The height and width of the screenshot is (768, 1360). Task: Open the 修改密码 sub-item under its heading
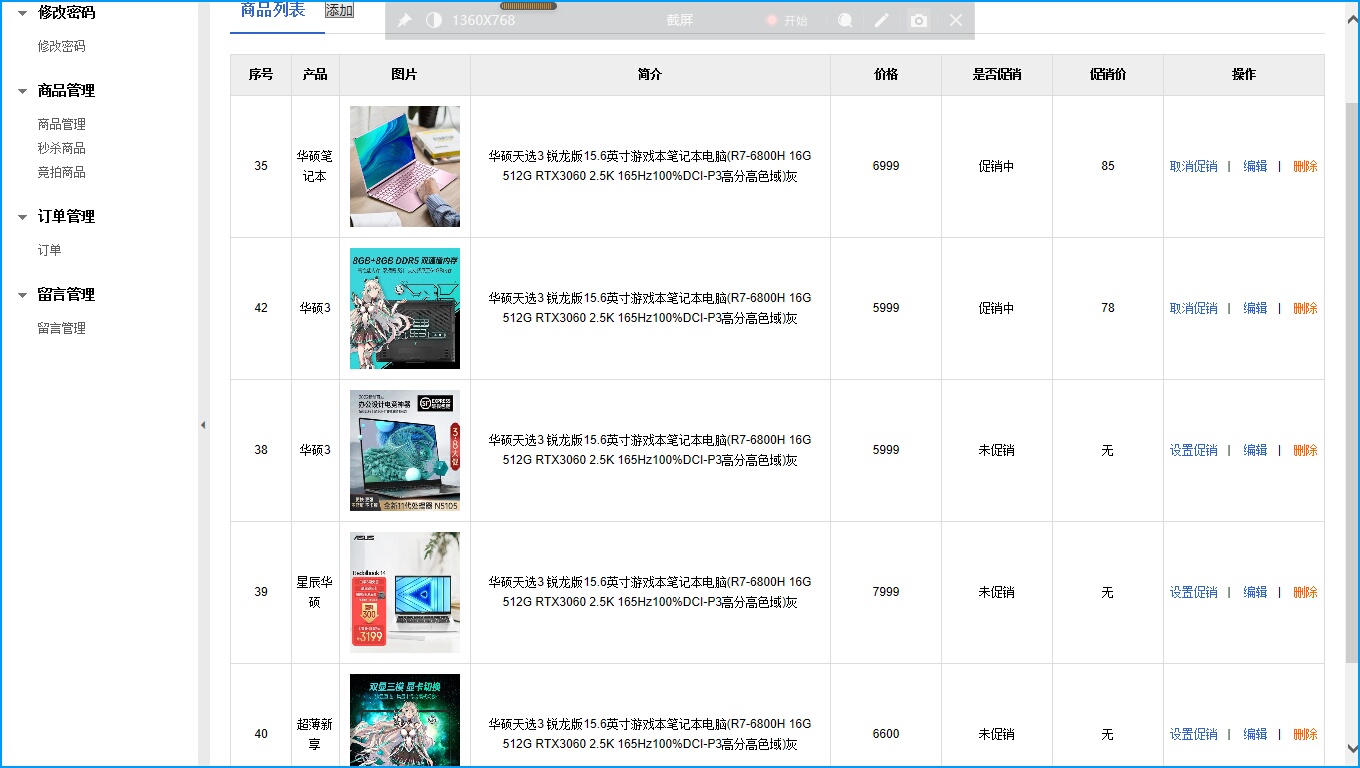(x=62, y=46)
